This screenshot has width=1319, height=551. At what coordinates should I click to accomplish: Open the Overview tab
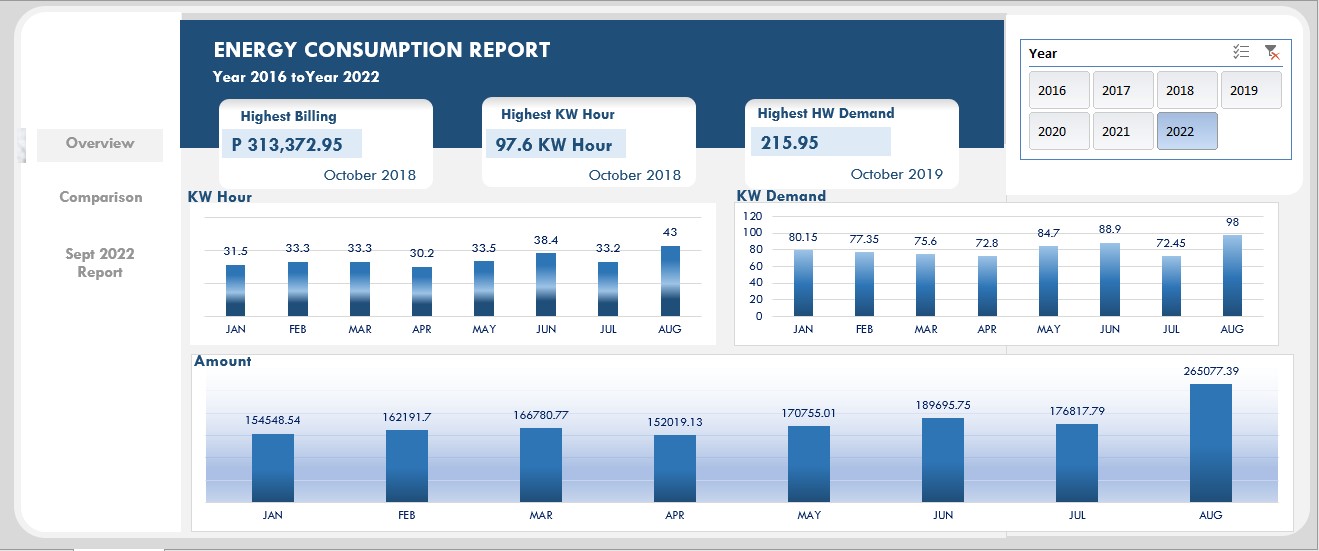click(100, 144)
